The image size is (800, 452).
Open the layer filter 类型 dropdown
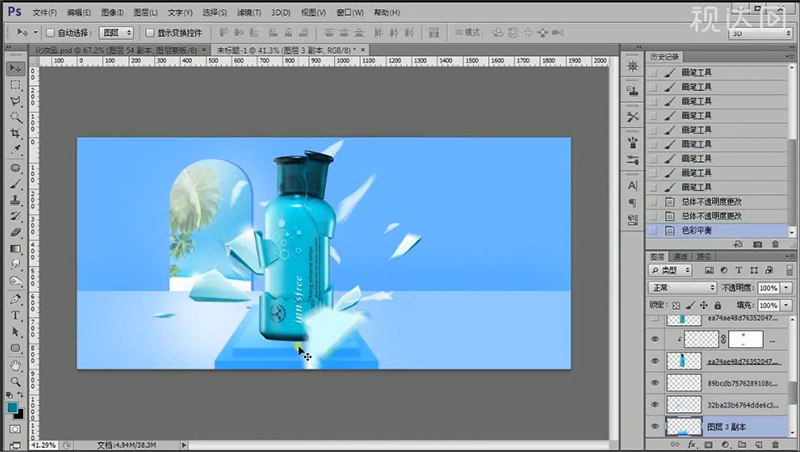click(670, 270)
